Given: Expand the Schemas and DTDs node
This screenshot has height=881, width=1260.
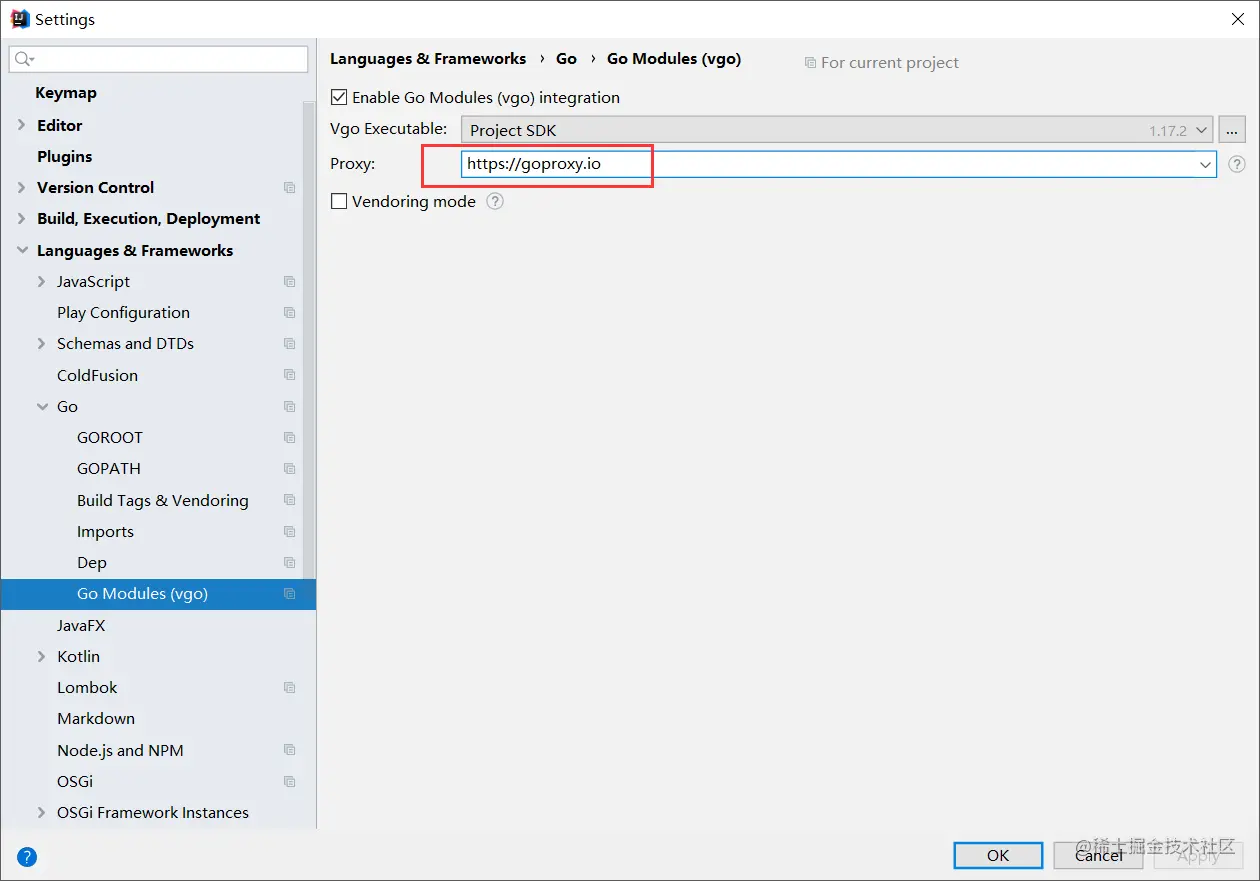Looking at the screenshot, I should (42, 344).
